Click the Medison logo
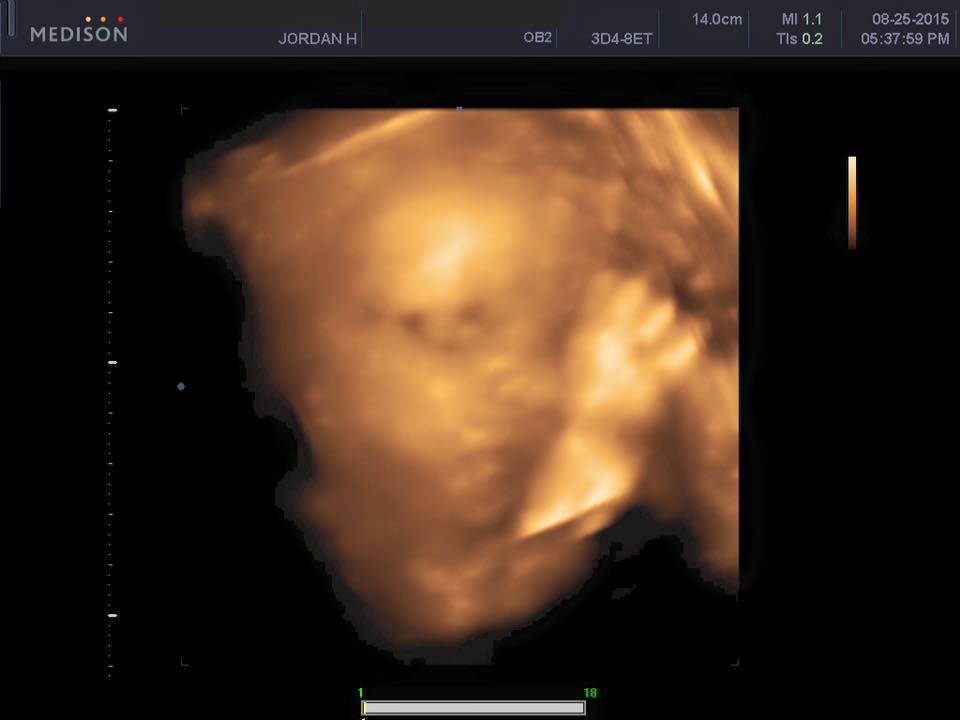The width and height of the screenshot is (960, 720). coord(79,34)
